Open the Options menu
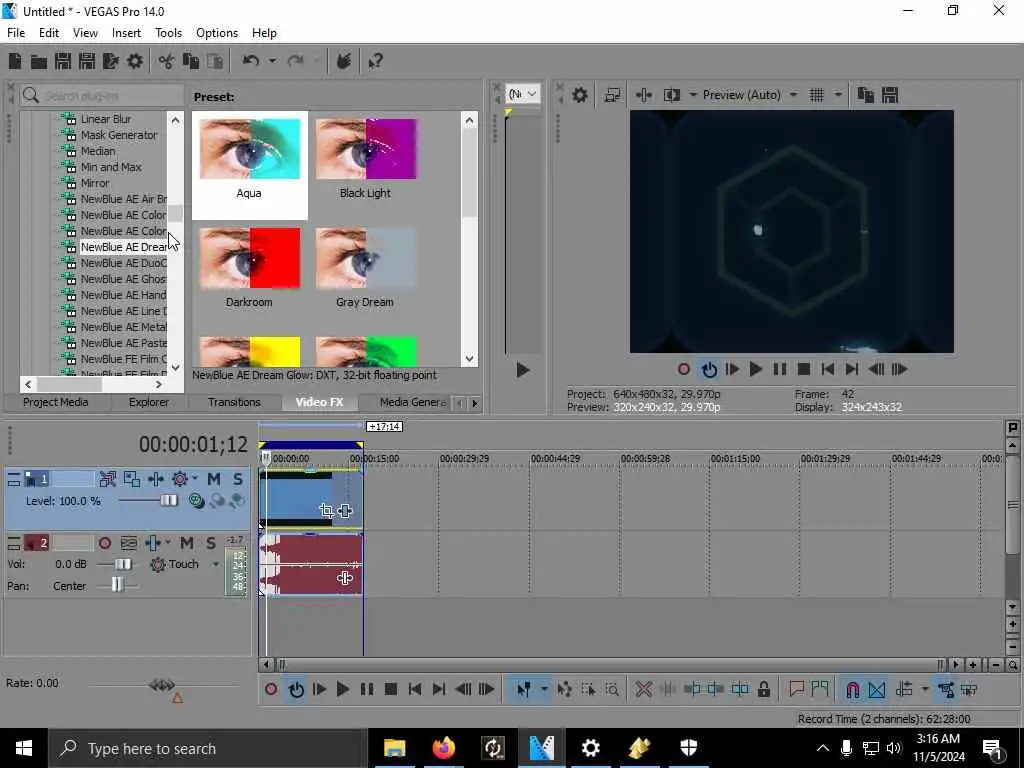The image size is (1024, 768). 217,33
